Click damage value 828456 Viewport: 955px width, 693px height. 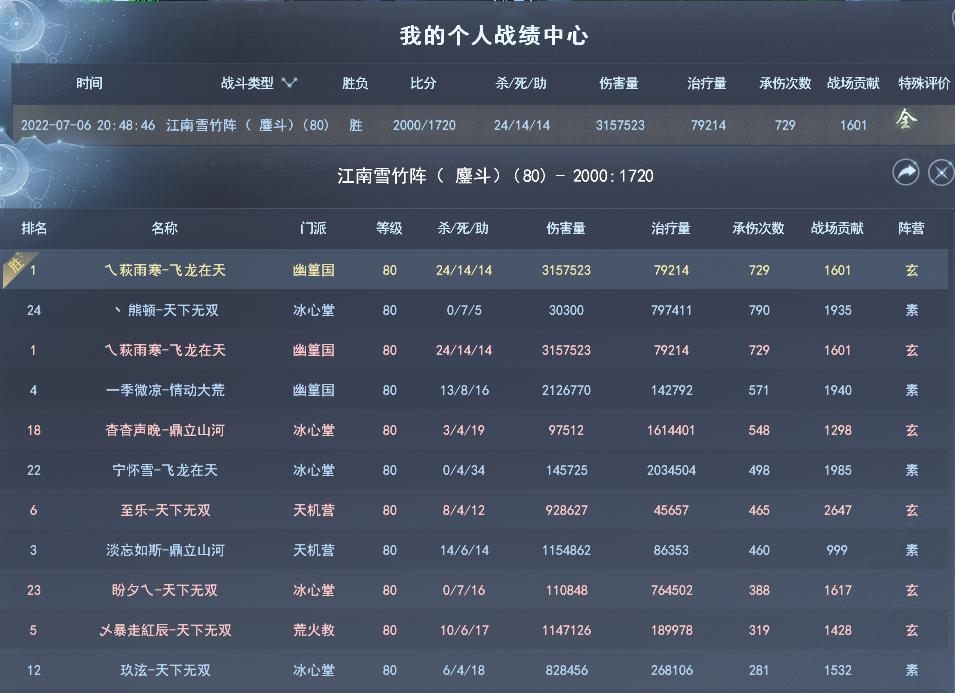click(x=566, y=670)
